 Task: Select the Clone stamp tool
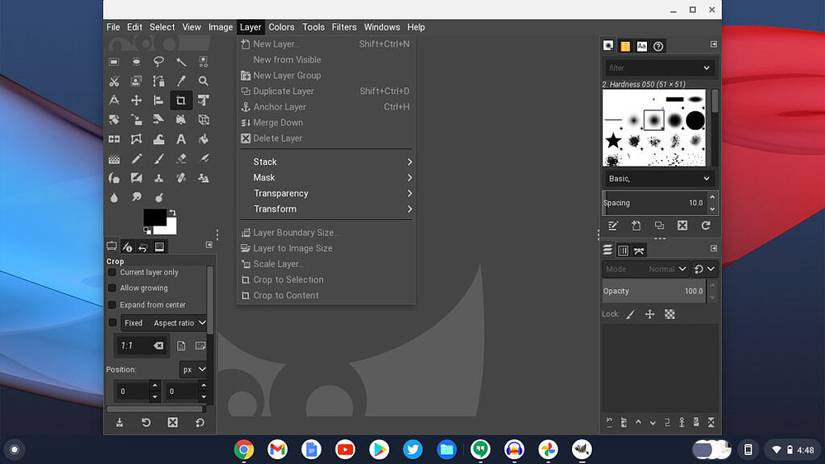[158, 178]
